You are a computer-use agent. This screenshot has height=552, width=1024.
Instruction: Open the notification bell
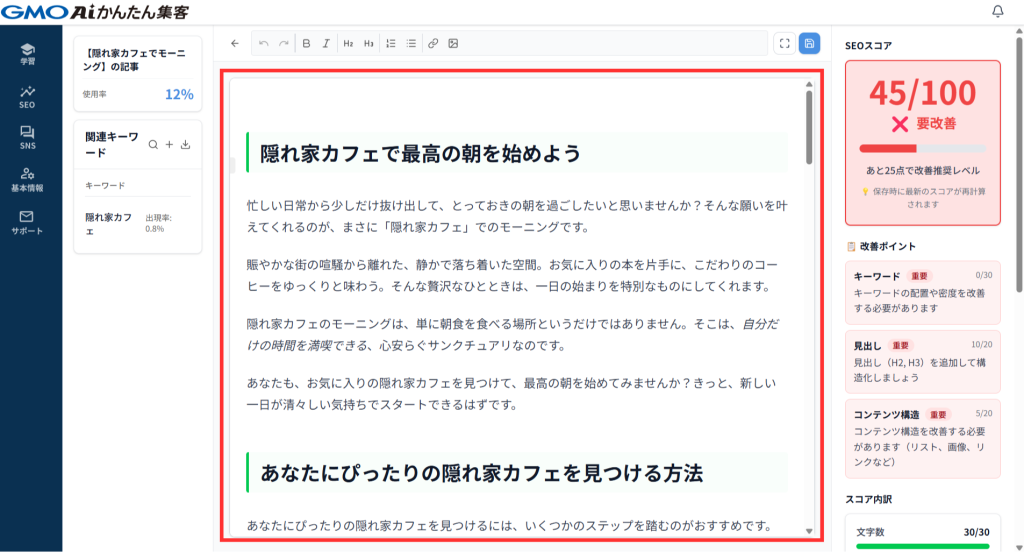pyautogui.click(x=997, y=12)
